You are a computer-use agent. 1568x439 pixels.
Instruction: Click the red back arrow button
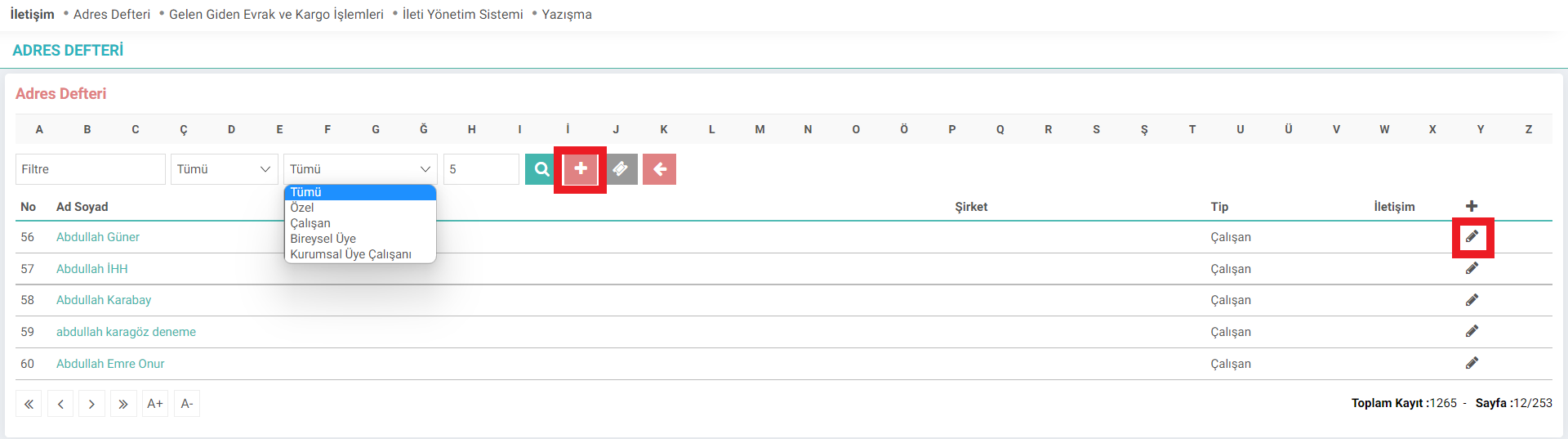[659, 169]
